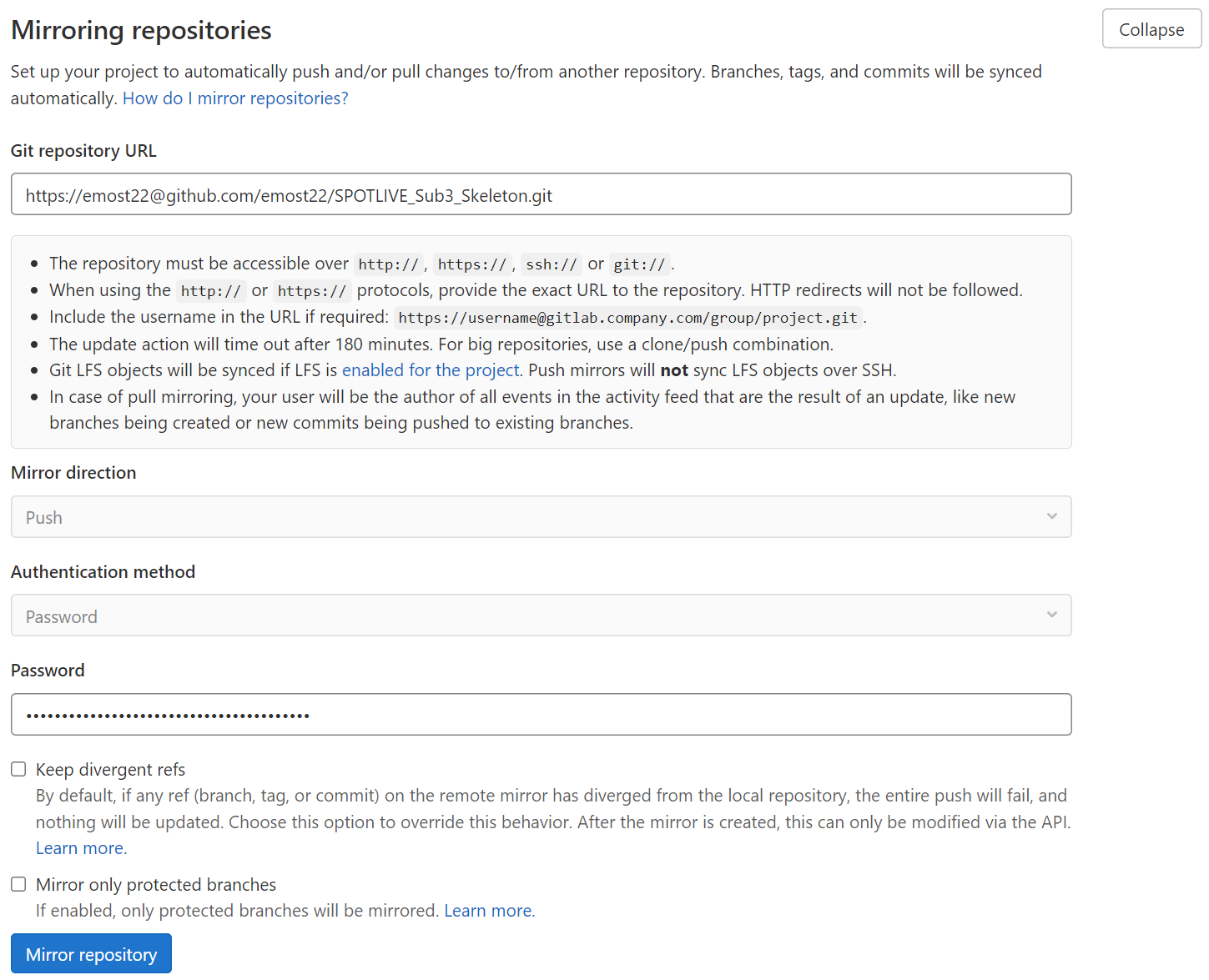
Task: Open Learn more link about protected branches
Action: pyautogui.click(x=488, y=911)
